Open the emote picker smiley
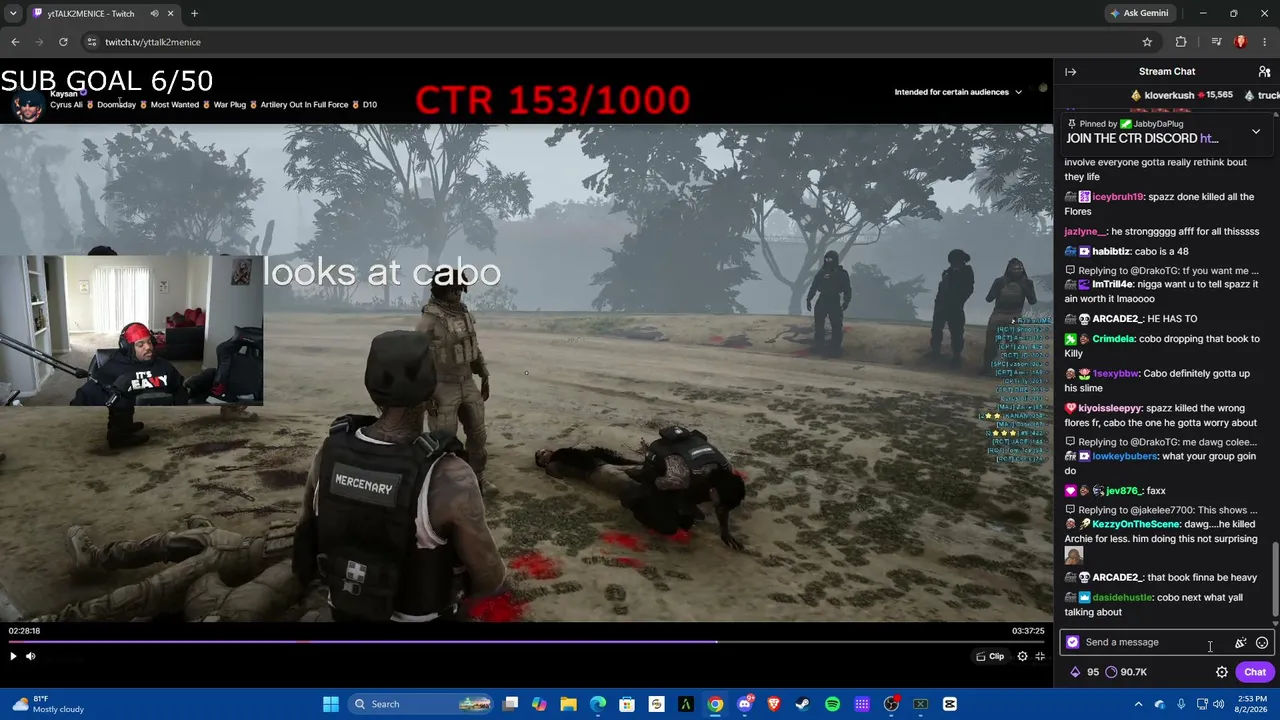1280x720 pixels. [1262, 643]
